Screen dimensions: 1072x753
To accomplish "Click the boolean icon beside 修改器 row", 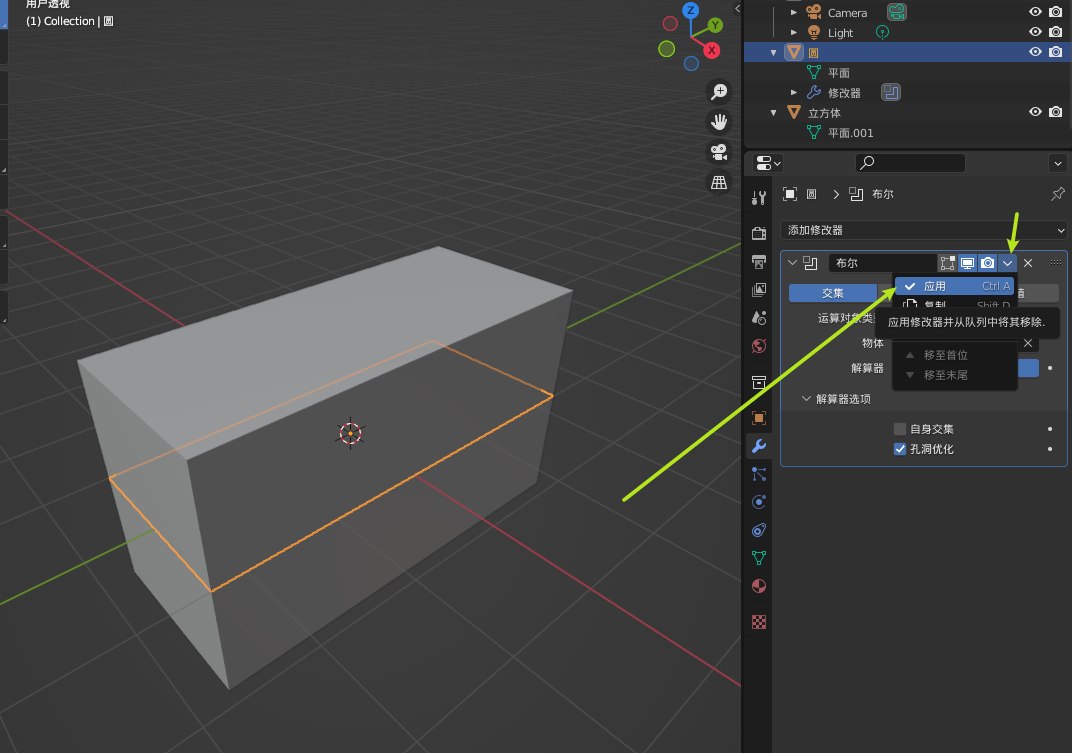I will click(891, 92).
